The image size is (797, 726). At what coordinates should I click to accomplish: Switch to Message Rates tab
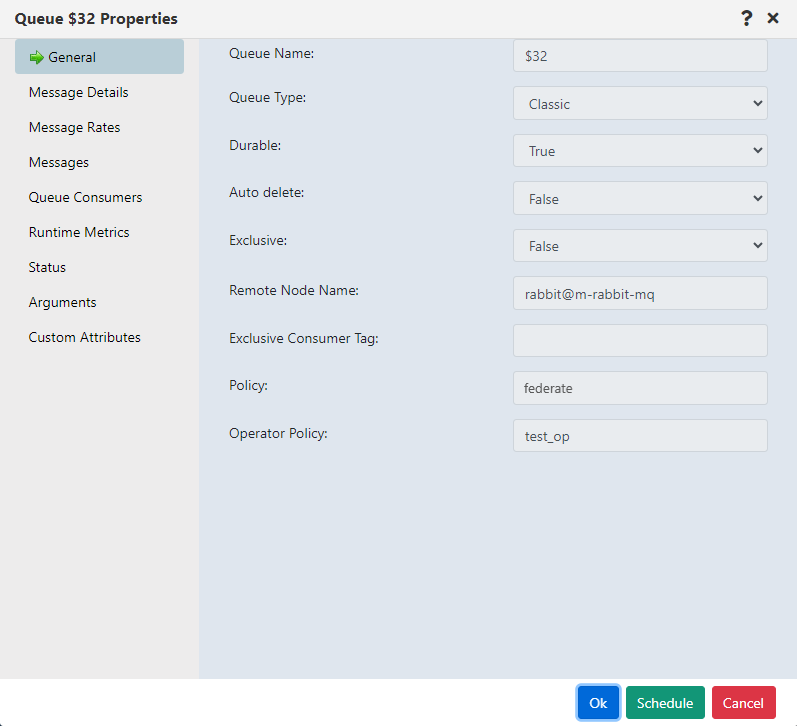(75, 127)
